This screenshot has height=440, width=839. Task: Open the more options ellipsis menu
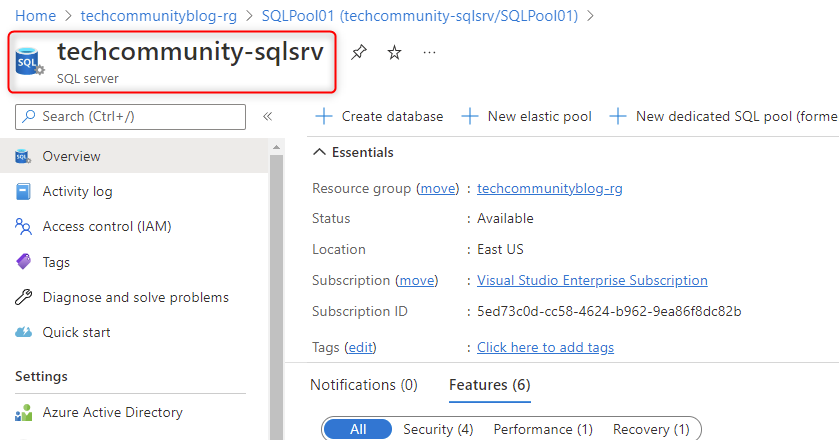tap(429, 52)
